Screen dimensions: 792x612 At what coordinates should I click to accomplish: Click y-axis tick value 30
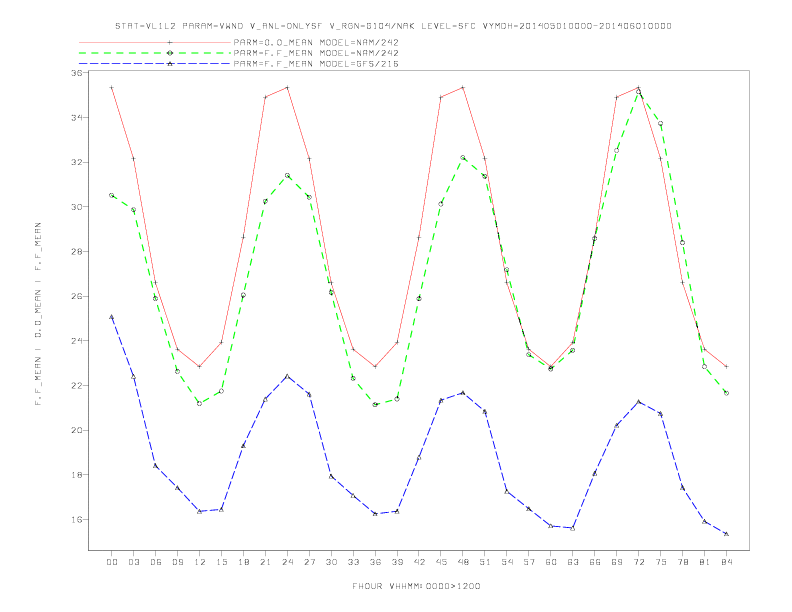click(x=77, y=207)
